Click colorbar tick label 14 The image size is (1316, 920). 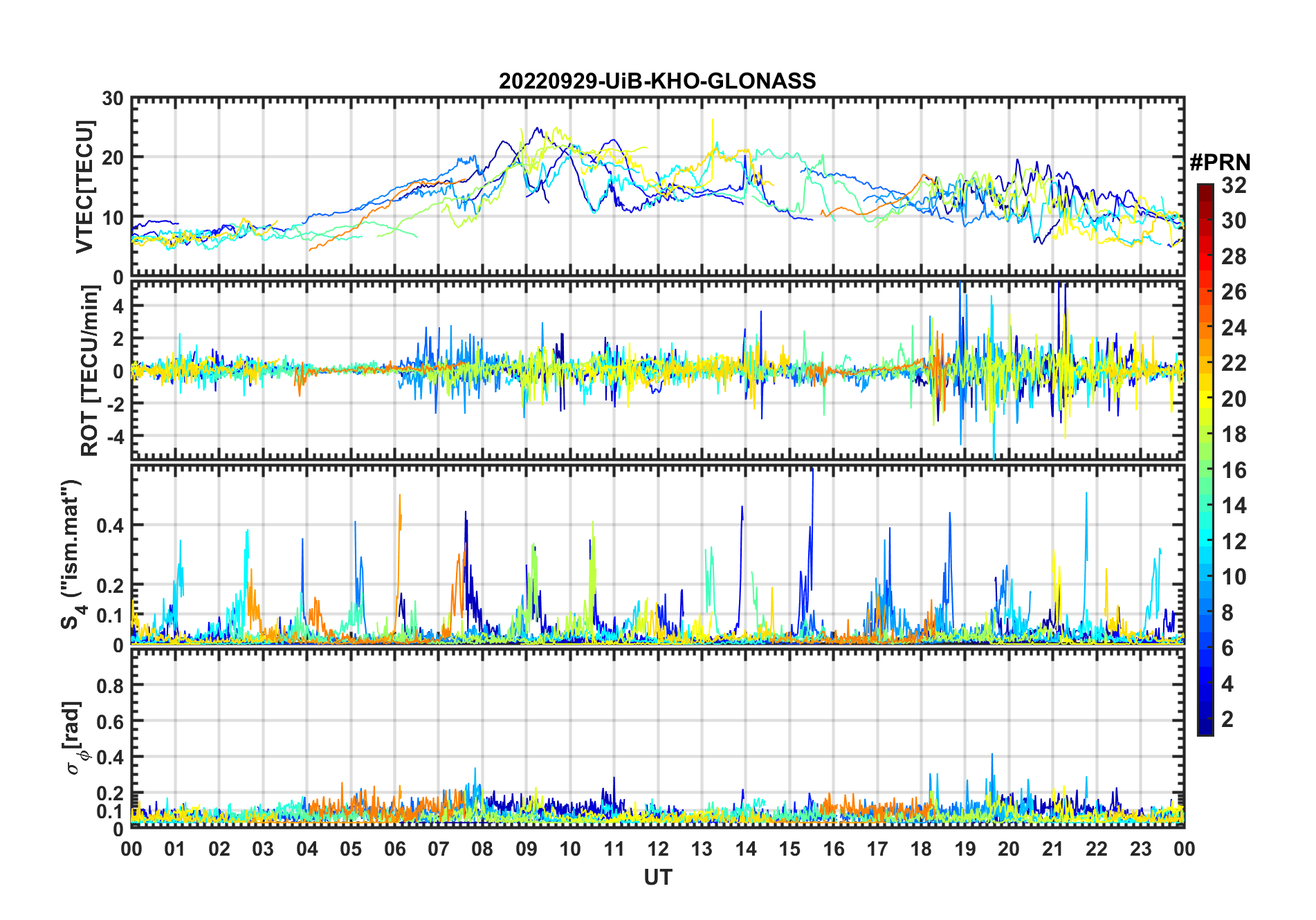coord(1234,506)
